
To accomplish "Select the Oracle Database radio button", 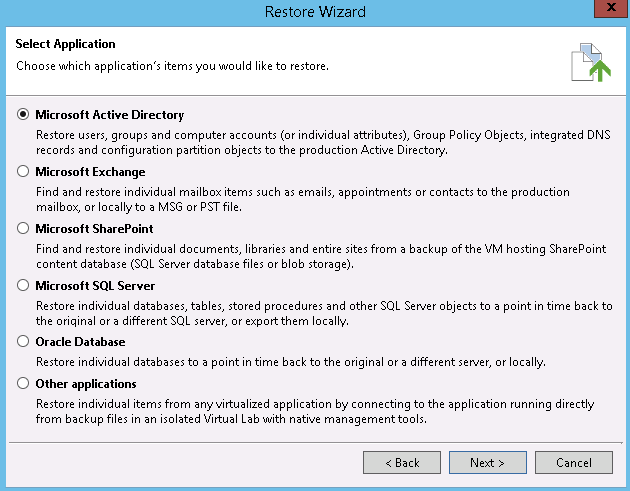I will pos(23,342).
